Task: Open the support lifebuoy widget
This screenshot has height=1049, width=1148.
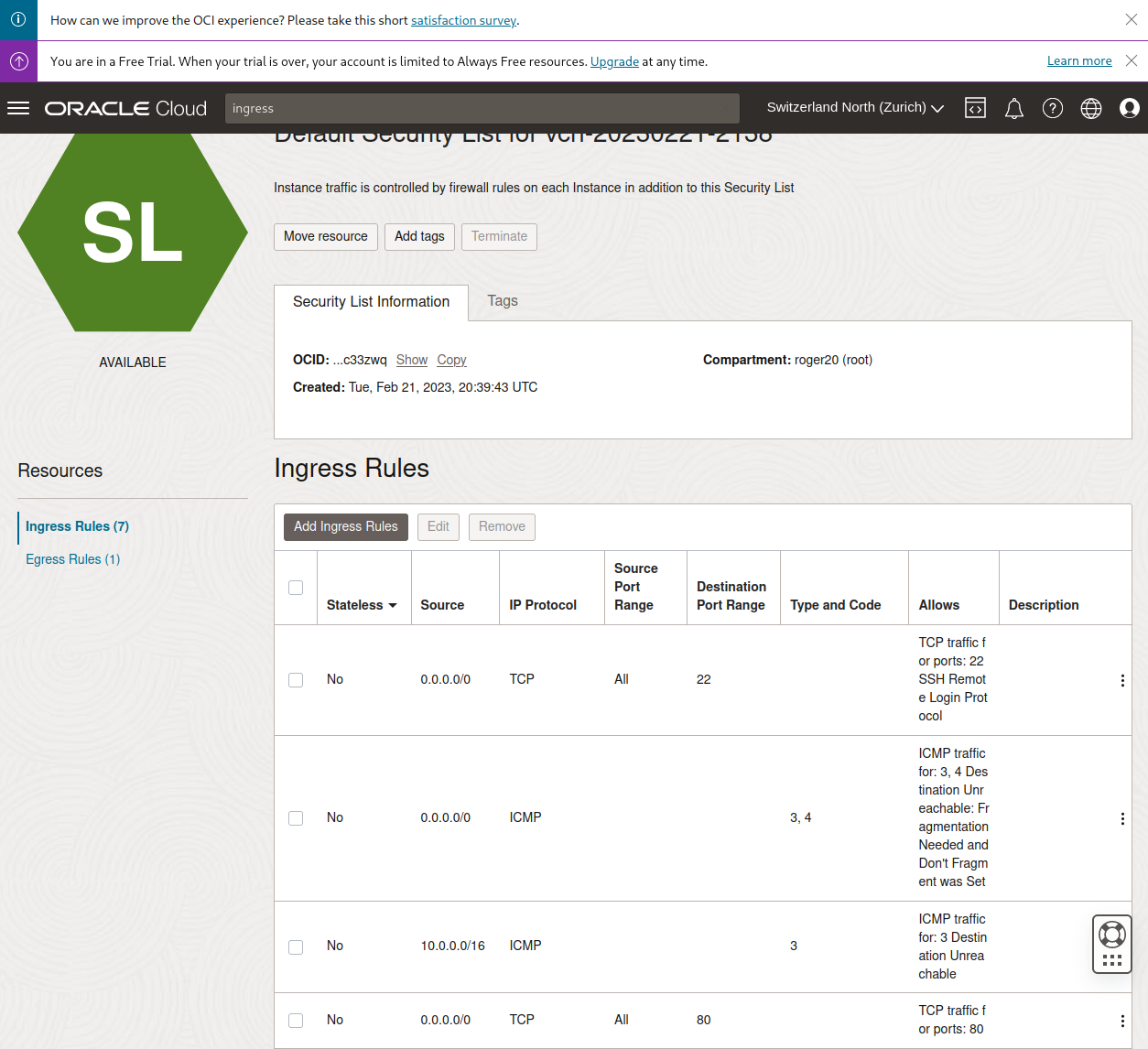Action: coord(1111,935)
